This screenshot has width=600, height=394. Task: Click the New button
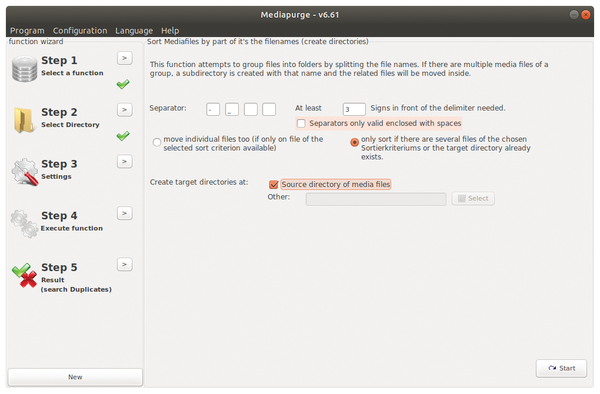coord(75,377)
